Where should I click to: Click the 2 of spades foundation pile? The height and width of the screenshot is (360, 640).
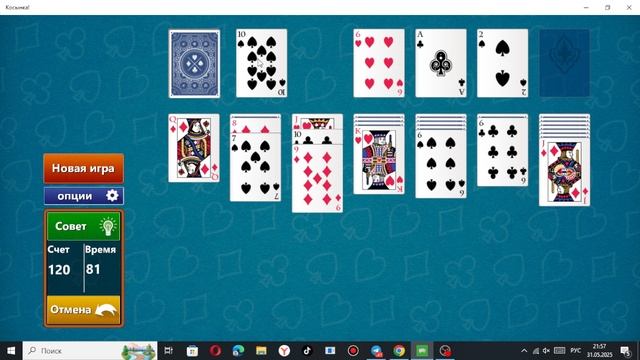pyautogui.click(x=502, y=63)
